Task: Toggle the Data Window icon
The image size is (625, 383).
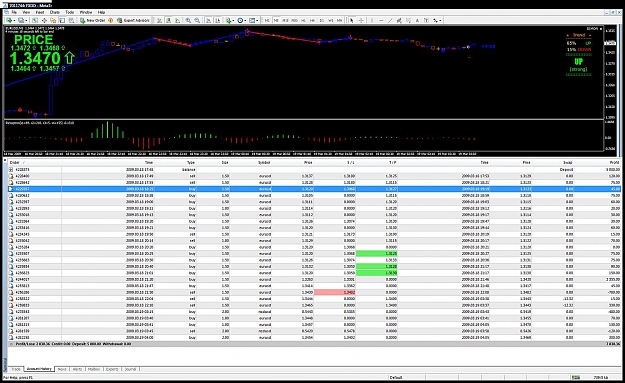Action: pyautogui.click(x=44, y=20)
